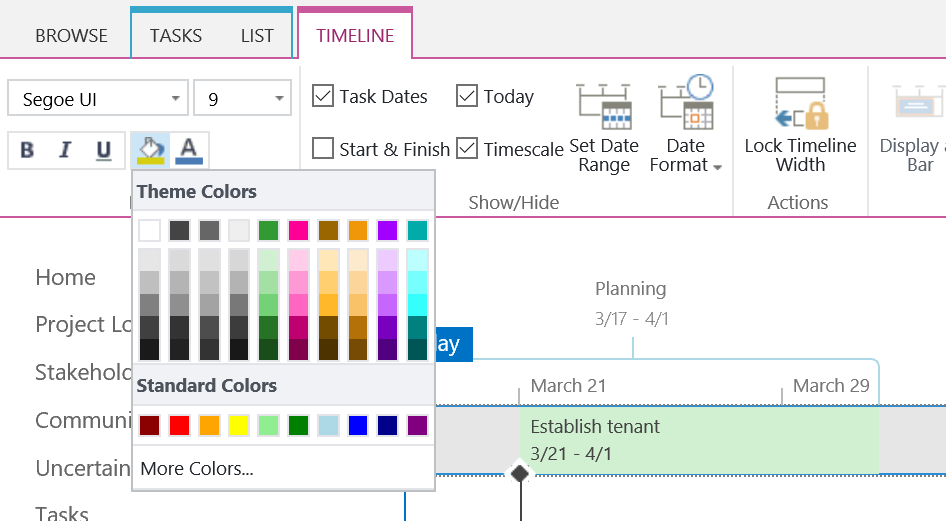Image resolution: width=946 pixels, height=521 pixels.
Task: Select the Establish tenant timeline bar
Action: [x=698, y=440]
